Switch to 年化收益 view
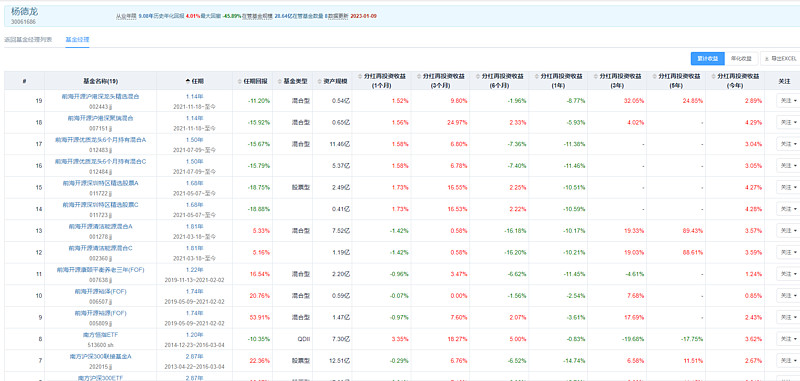 click(741, 59)
